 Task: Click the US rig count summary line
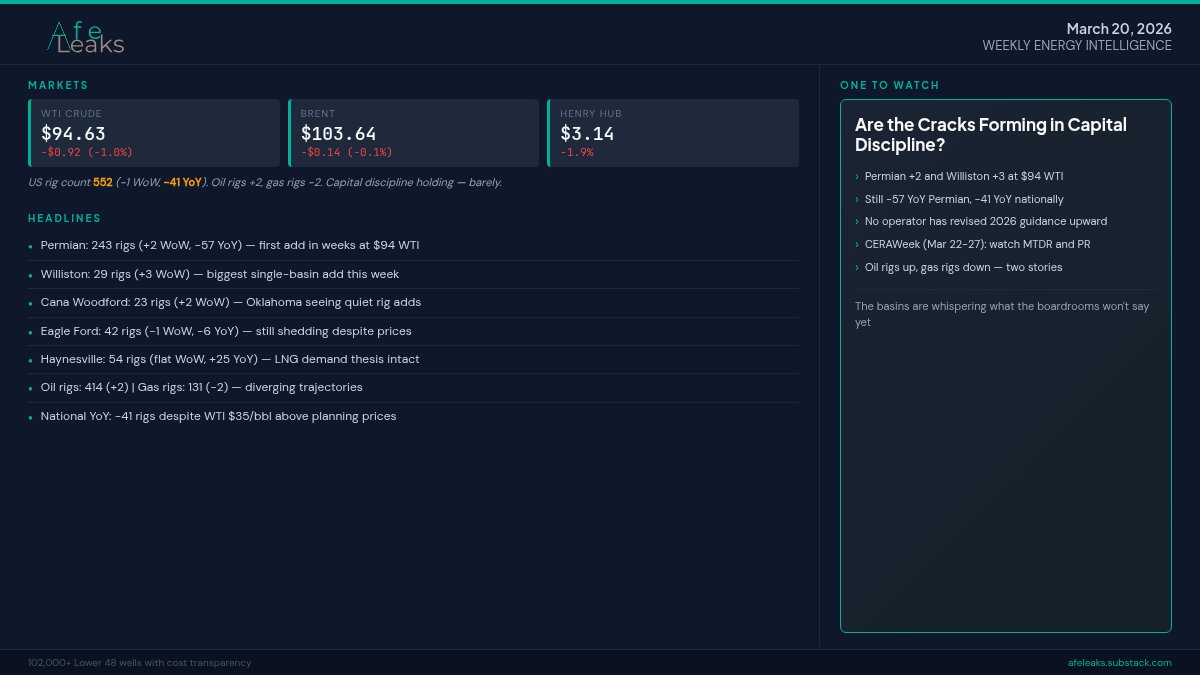(265, 182)
